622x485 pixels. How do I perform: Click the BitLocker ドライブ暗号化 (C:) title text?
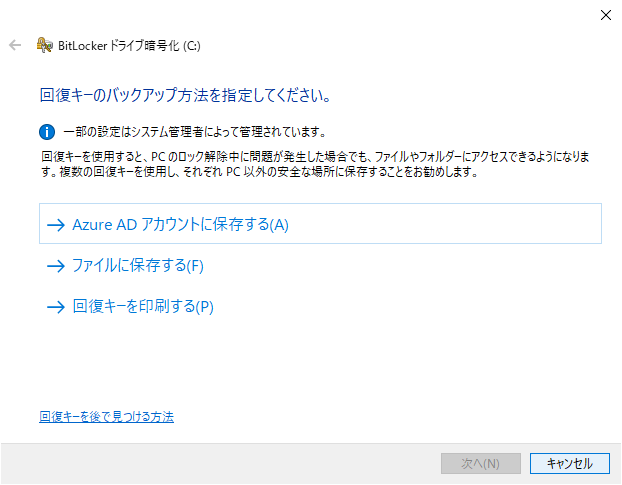click(129, 46)
